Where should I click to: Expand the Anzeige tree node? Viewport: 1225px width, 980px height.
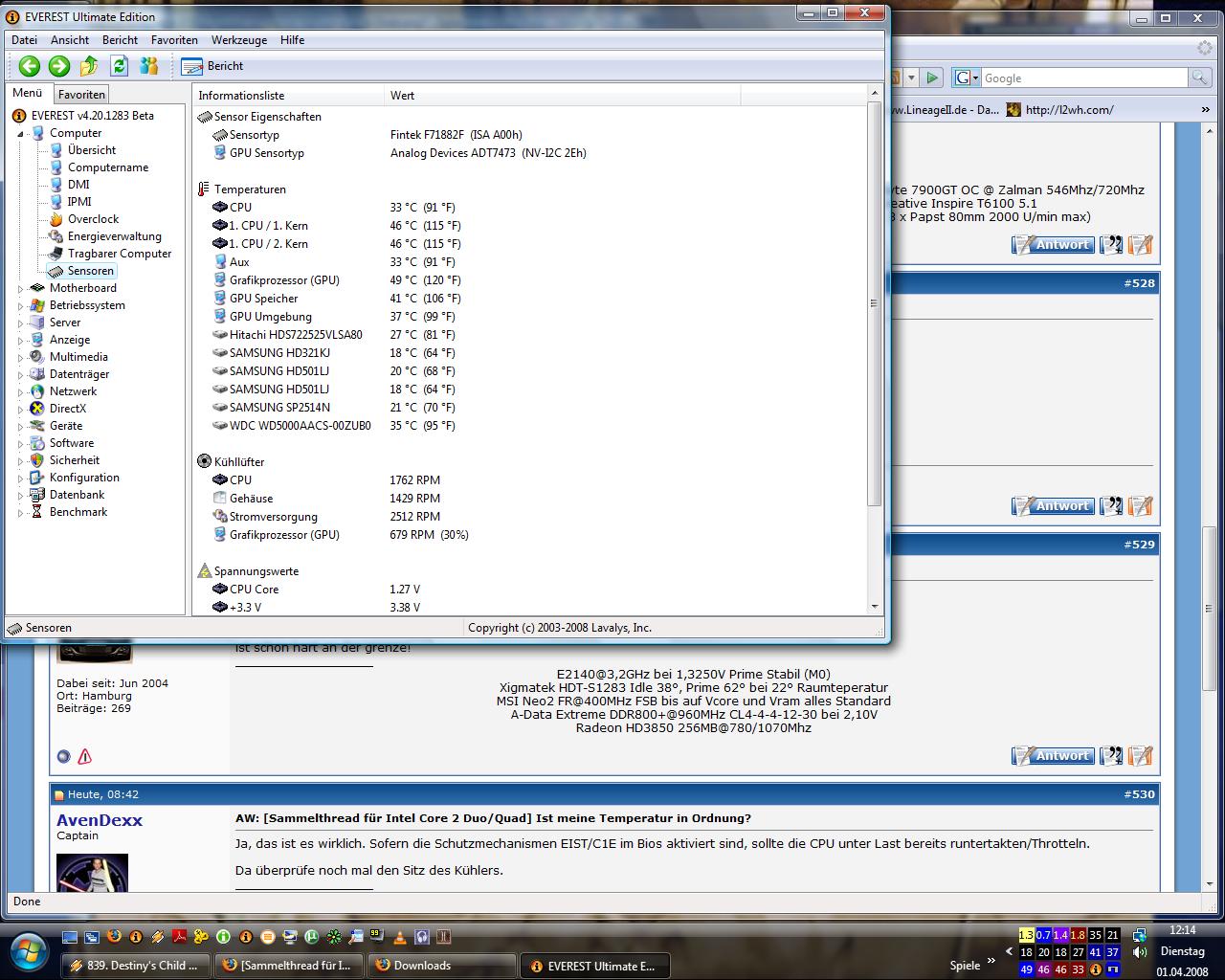pyautogui.click(x=20, y=340)
